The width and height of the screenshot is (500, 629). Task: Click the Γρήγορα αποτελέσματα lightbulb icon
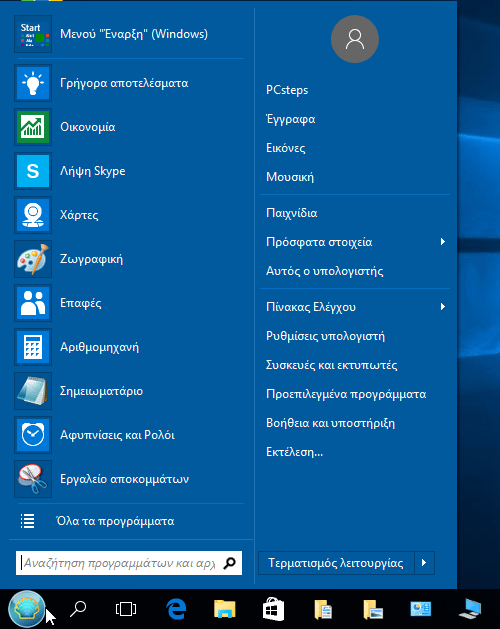[33, 83]
